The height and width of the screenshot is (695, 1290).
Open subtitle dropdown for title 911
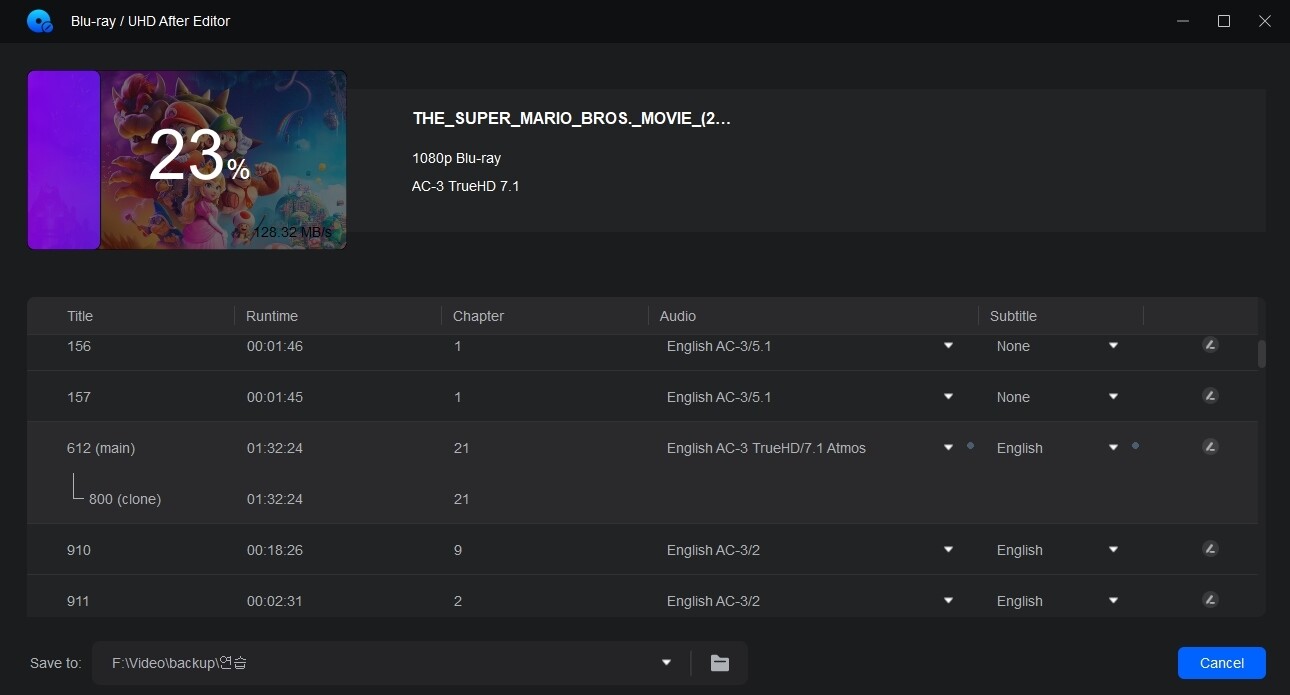[1113, 601]
